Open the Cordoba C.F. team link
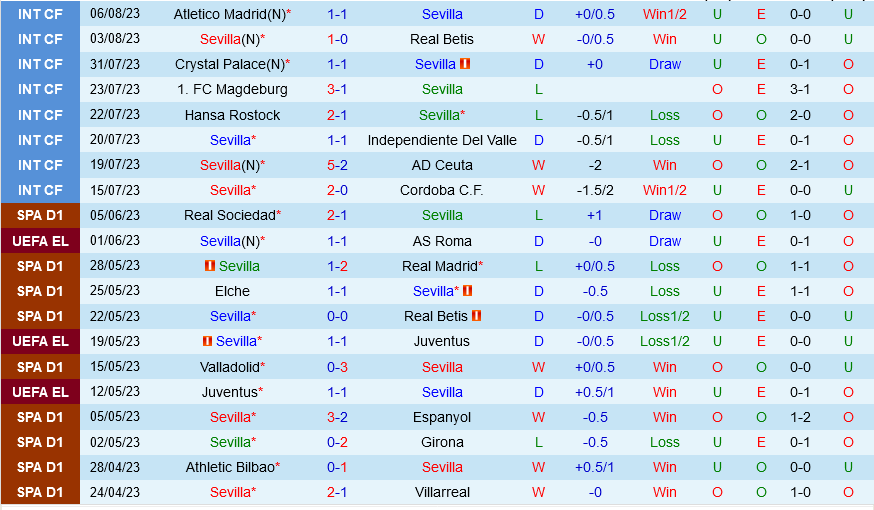This screenshot has width=874, height=510. pos(442,190)
